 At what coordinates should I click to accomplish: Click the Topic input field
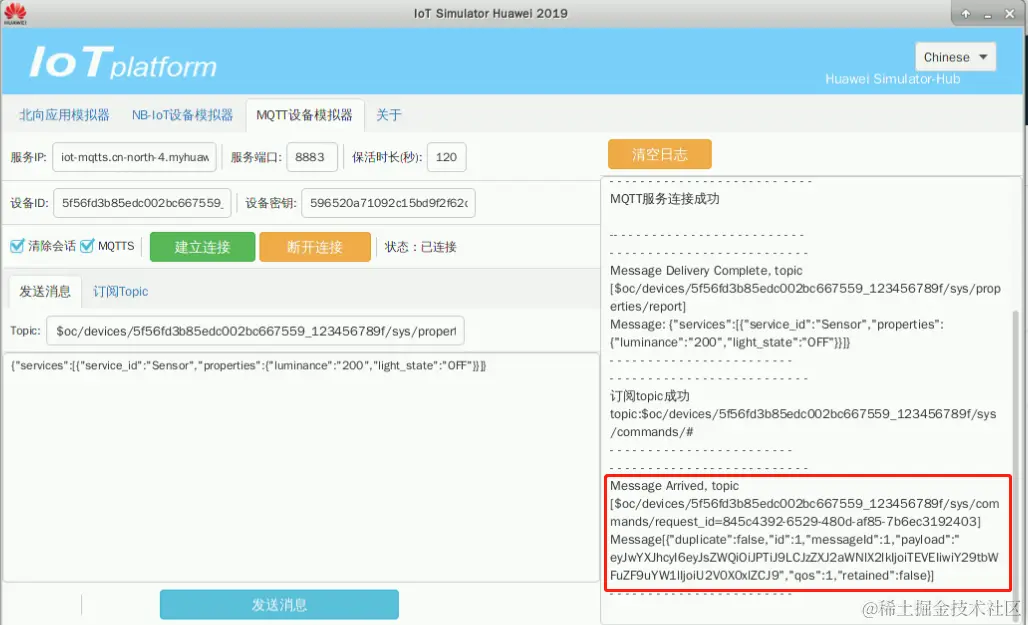coord(256,331)
